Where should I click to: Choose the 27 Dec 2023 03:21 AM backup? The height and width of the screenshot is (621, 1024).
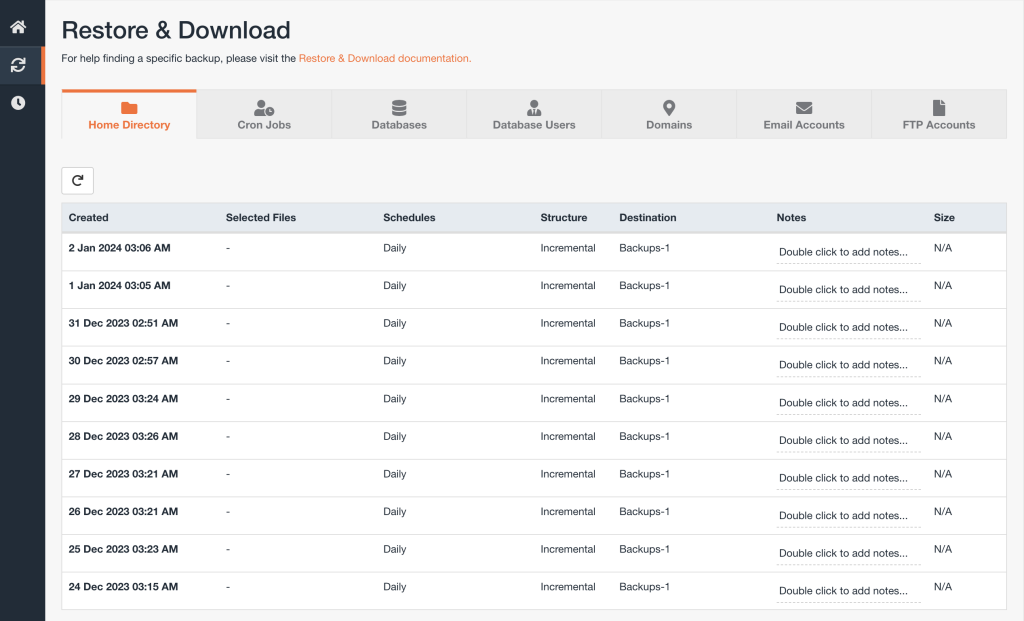click(x=123, y=474)
